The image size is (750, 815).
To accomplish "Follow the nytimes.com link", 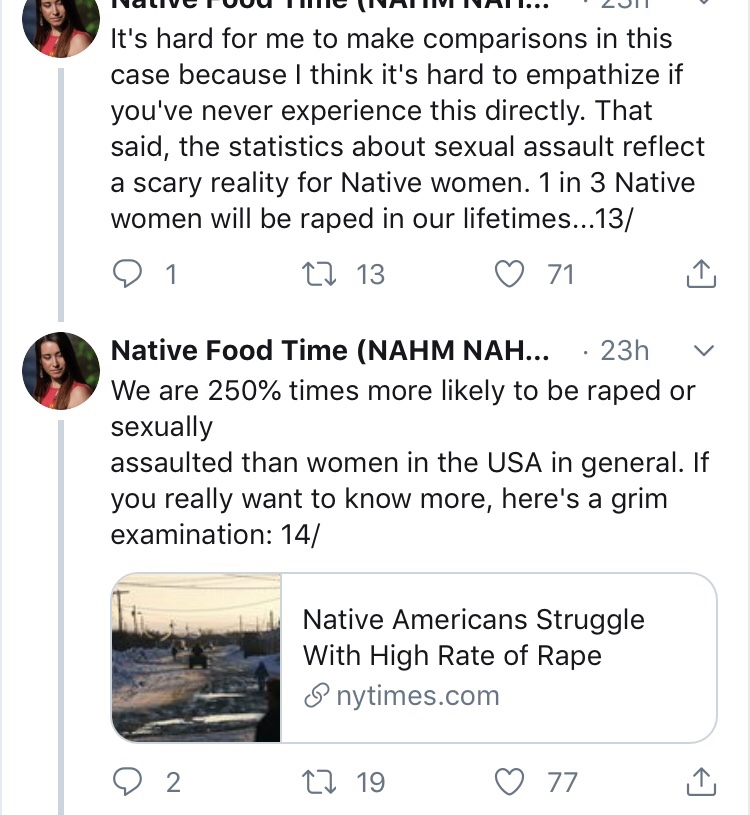I will (x=416, y=696).
